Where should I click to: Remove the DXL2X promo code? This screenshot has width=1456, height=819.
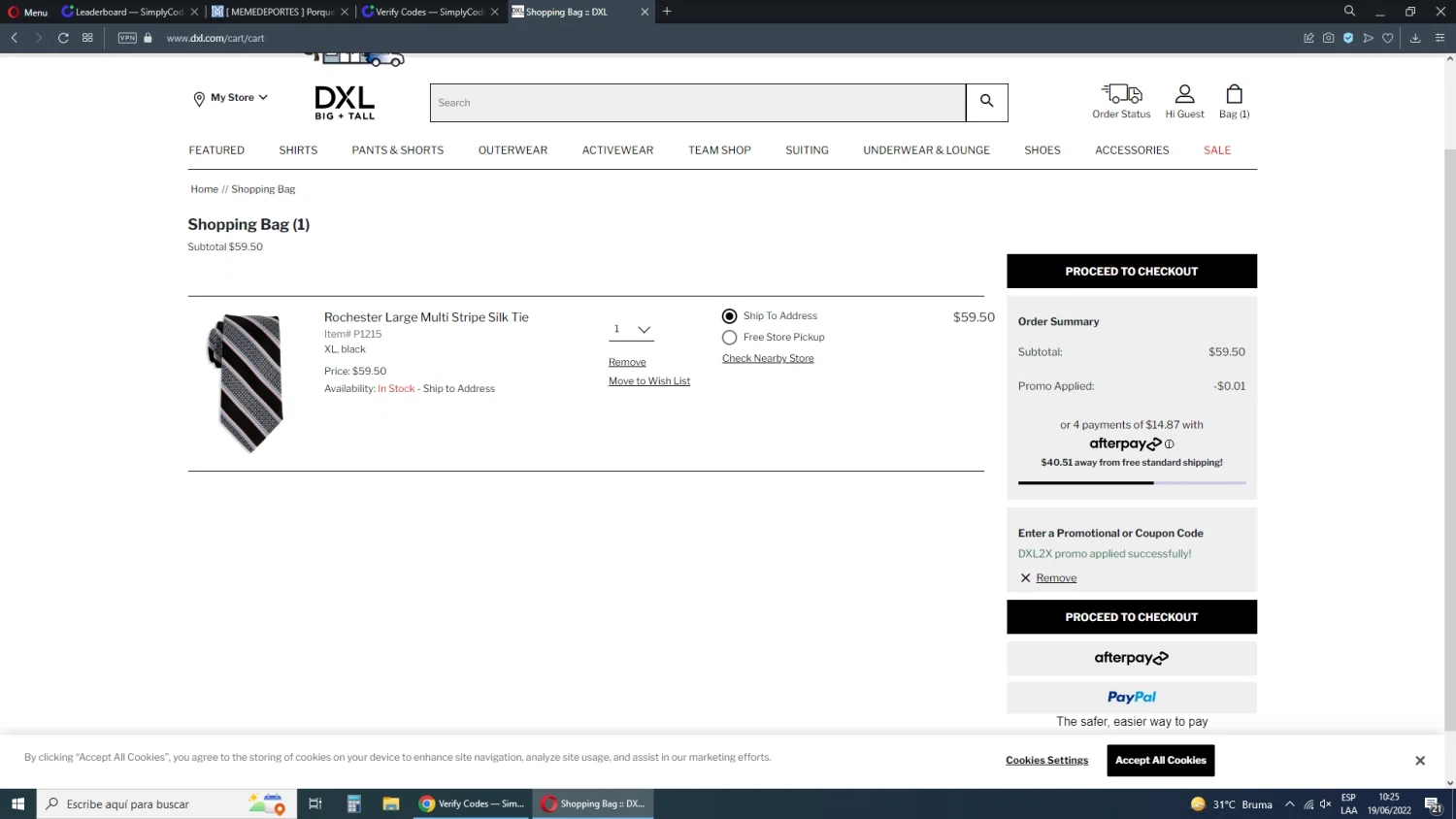point(1056,578)
